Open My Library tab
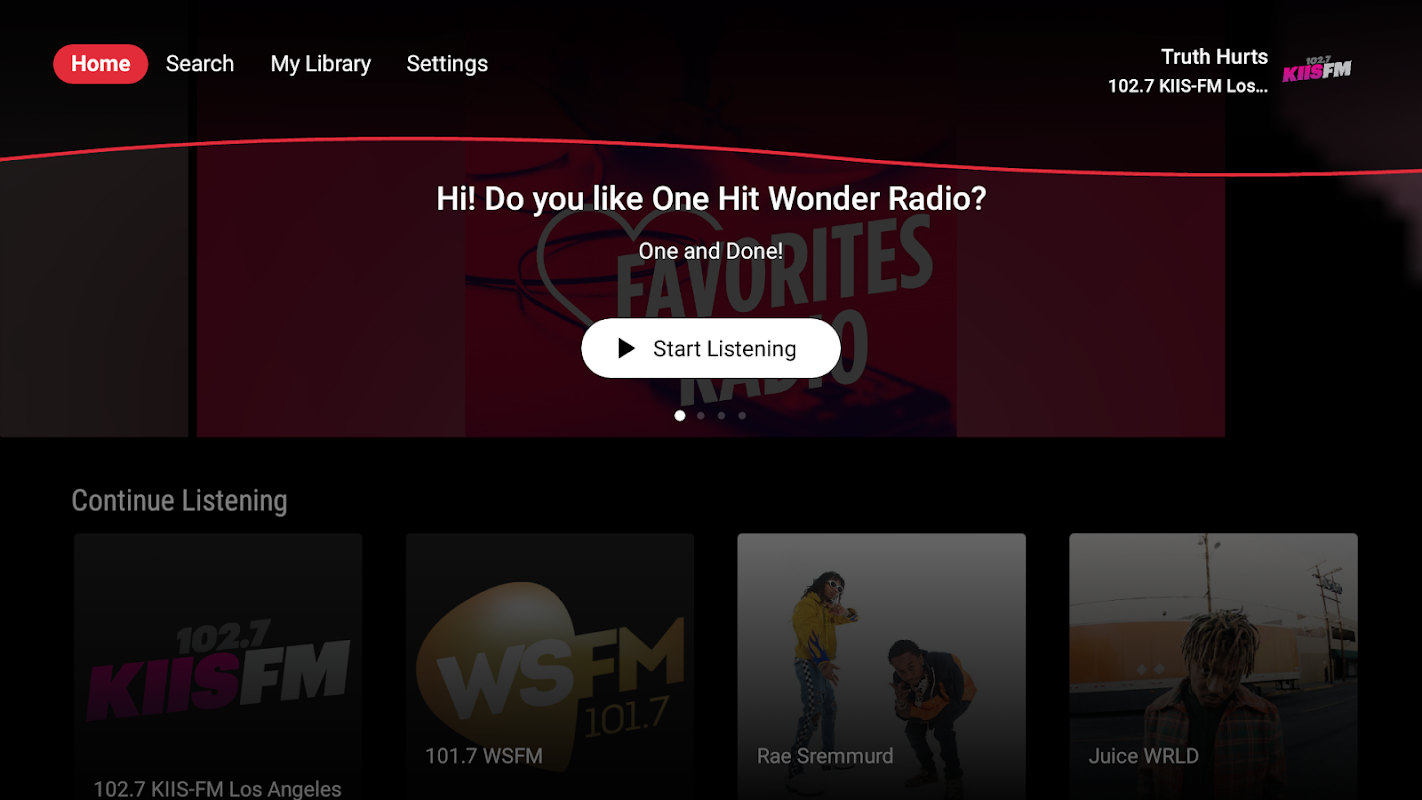 tap(320, 64)
